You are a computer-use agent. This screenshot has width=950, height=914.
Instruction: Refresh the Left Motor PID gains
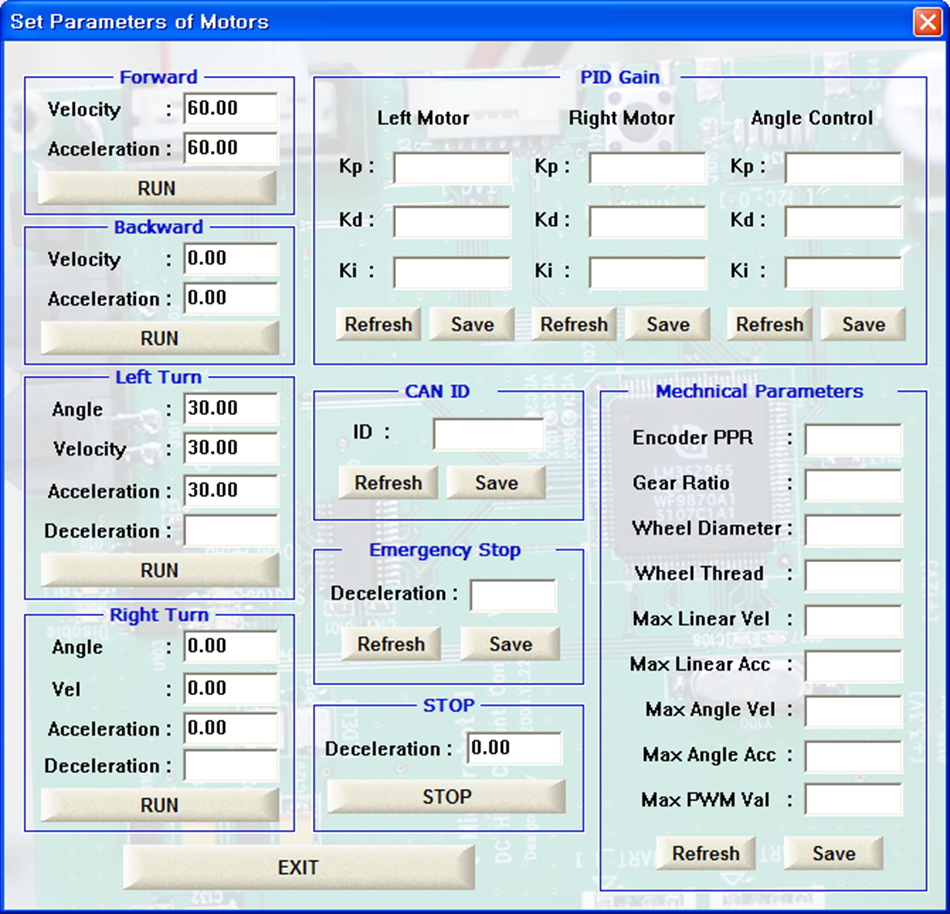tap(378, 324)
